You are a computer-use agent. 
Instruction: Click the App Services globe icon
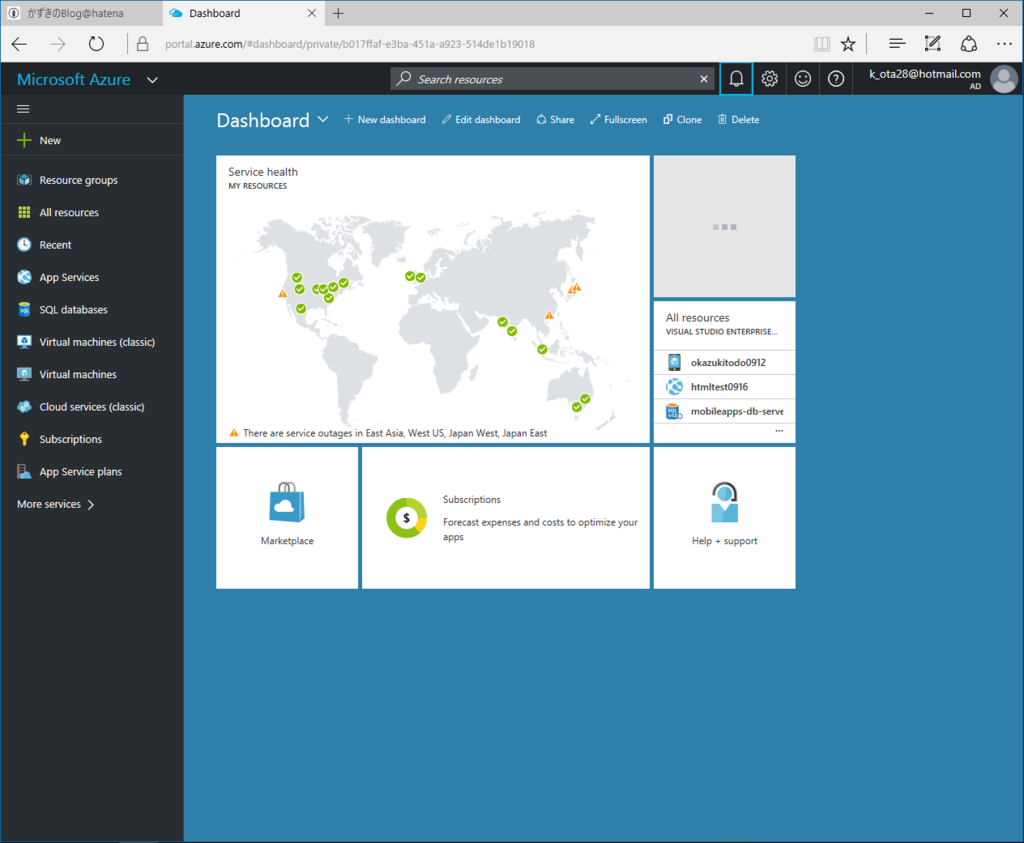coord(24,277)
